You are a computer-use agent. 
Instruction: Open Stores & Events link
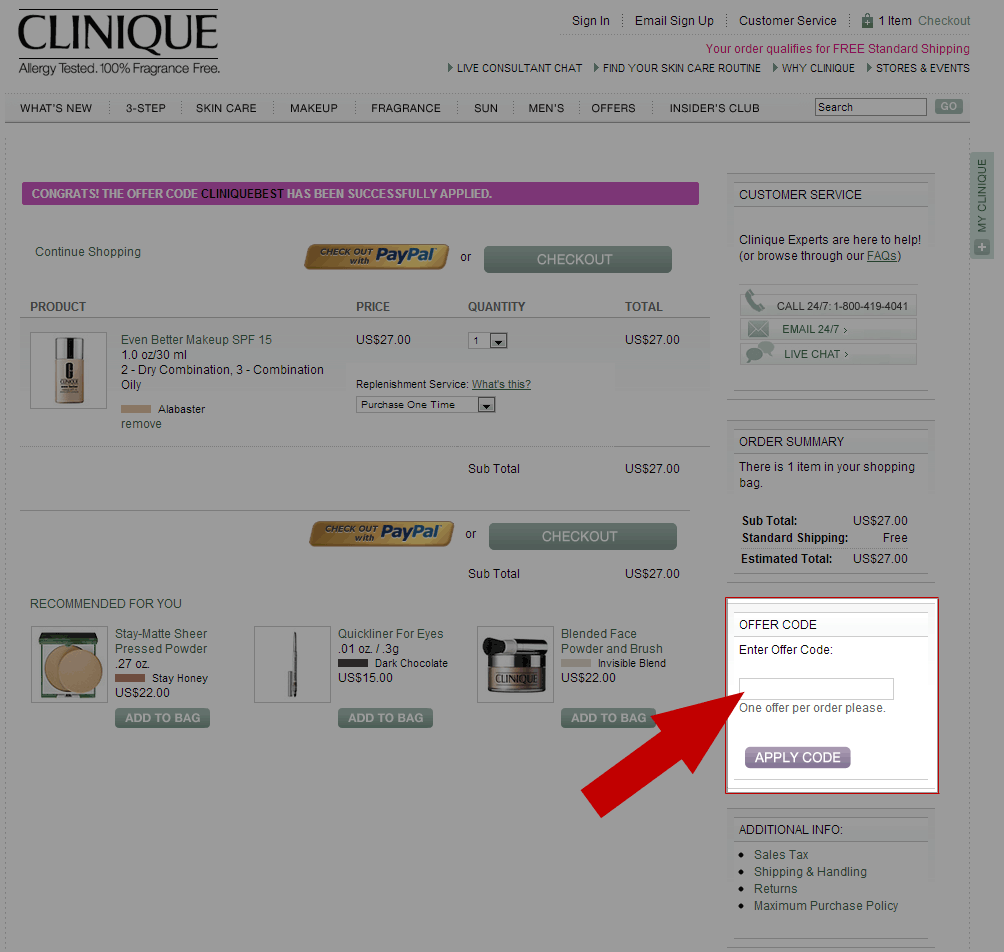pyautogui.click(x=923, y=68)
